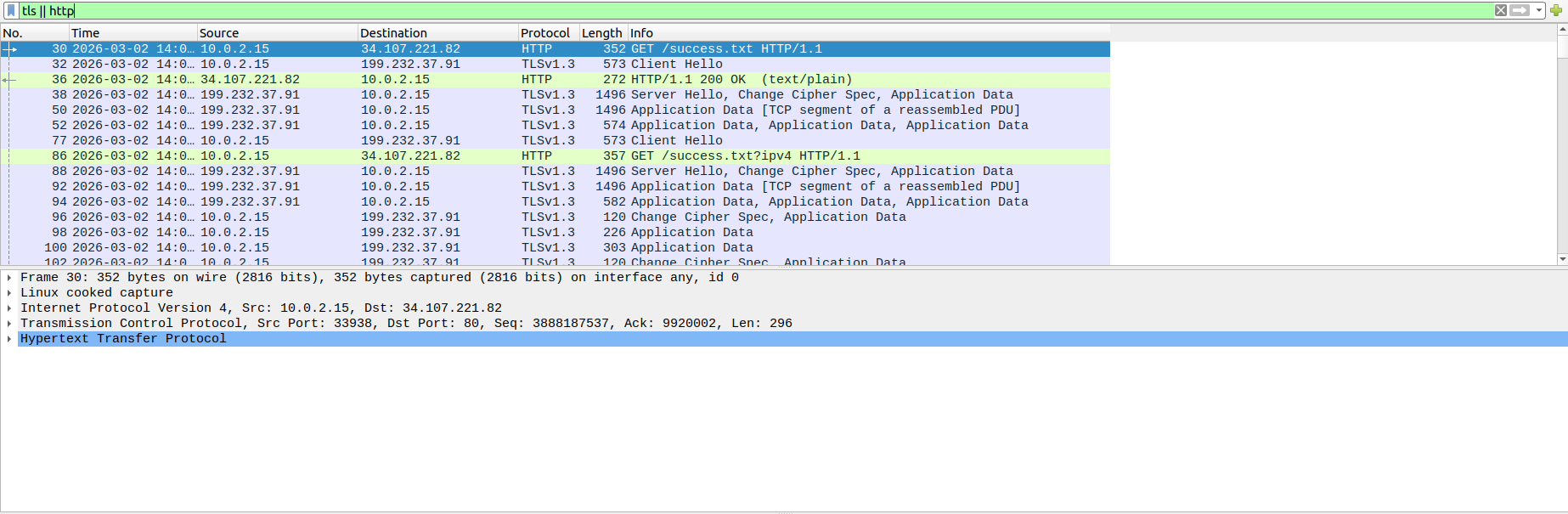The image size is (1568, 514).
Task: Select packet 96 Change Cipher Spec
Action: [556, 217]
